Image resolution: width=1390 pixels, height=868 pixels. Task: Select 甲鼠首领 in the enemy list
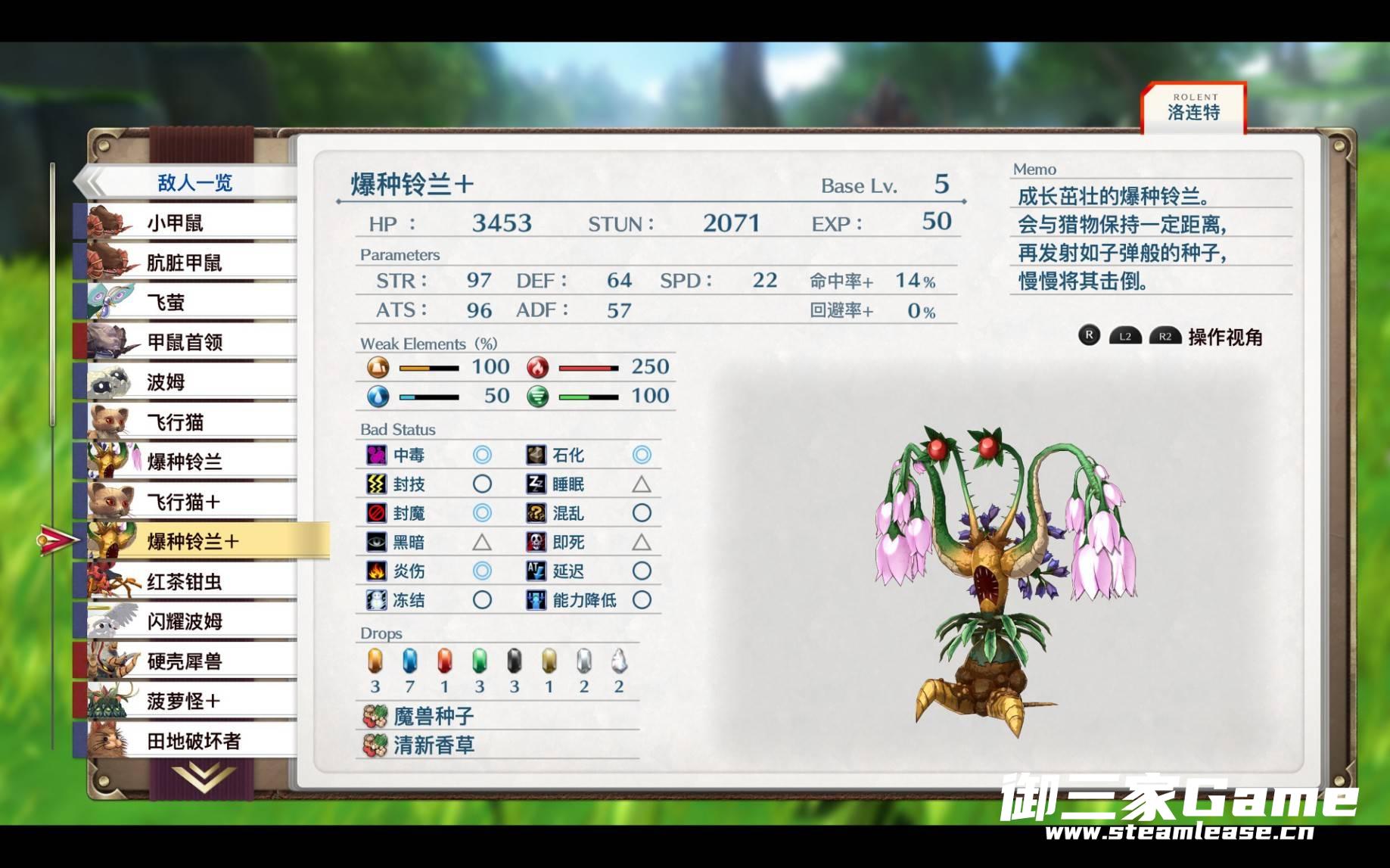(185, 342)
